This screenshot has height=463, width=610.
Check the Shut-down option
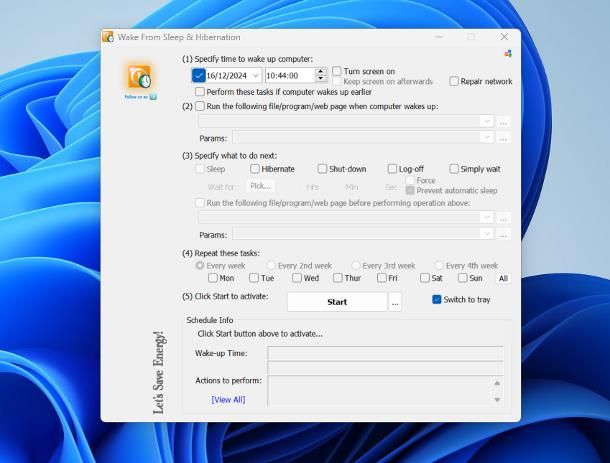[322, 169]
